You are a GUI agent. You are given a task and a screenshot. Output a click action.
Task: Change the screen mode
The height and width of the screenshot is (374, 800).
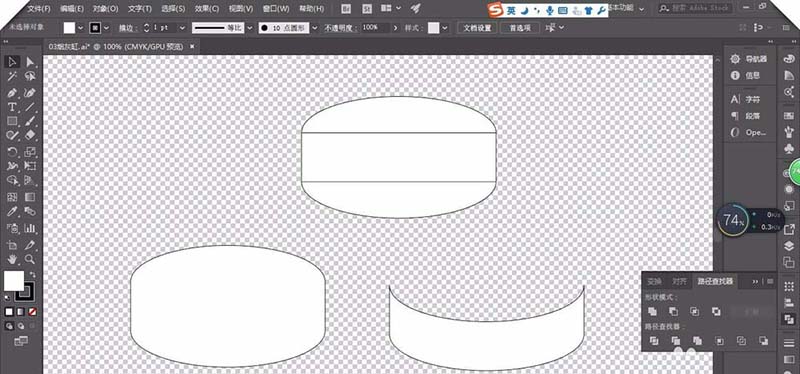pos(21,341)
